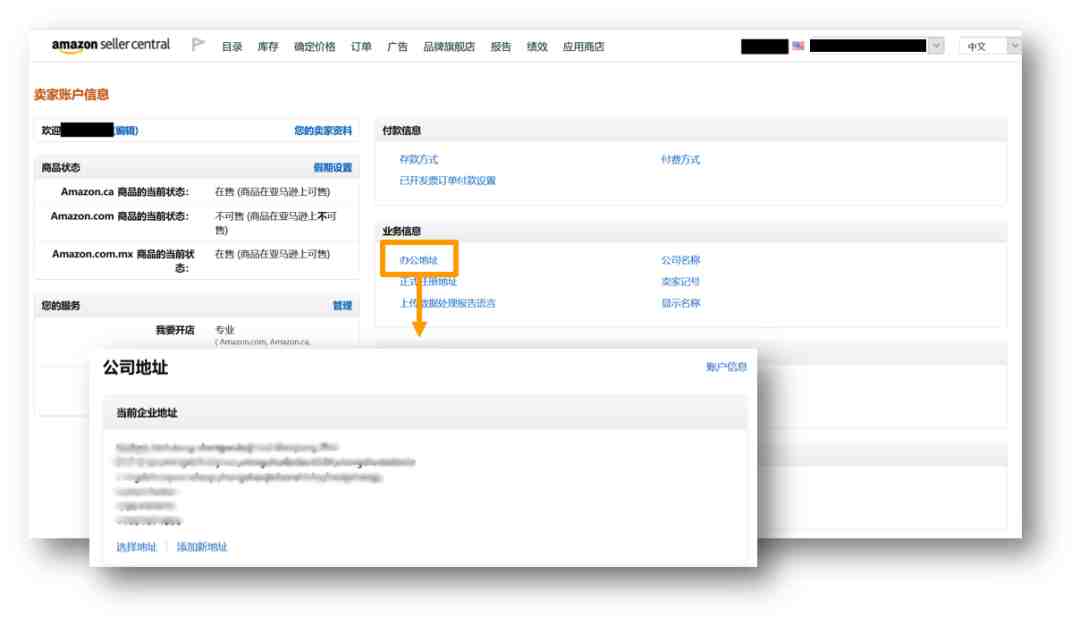
Task: Click the Amazon.com 商品的当前状态 label
Action: (x=120, y=216)
